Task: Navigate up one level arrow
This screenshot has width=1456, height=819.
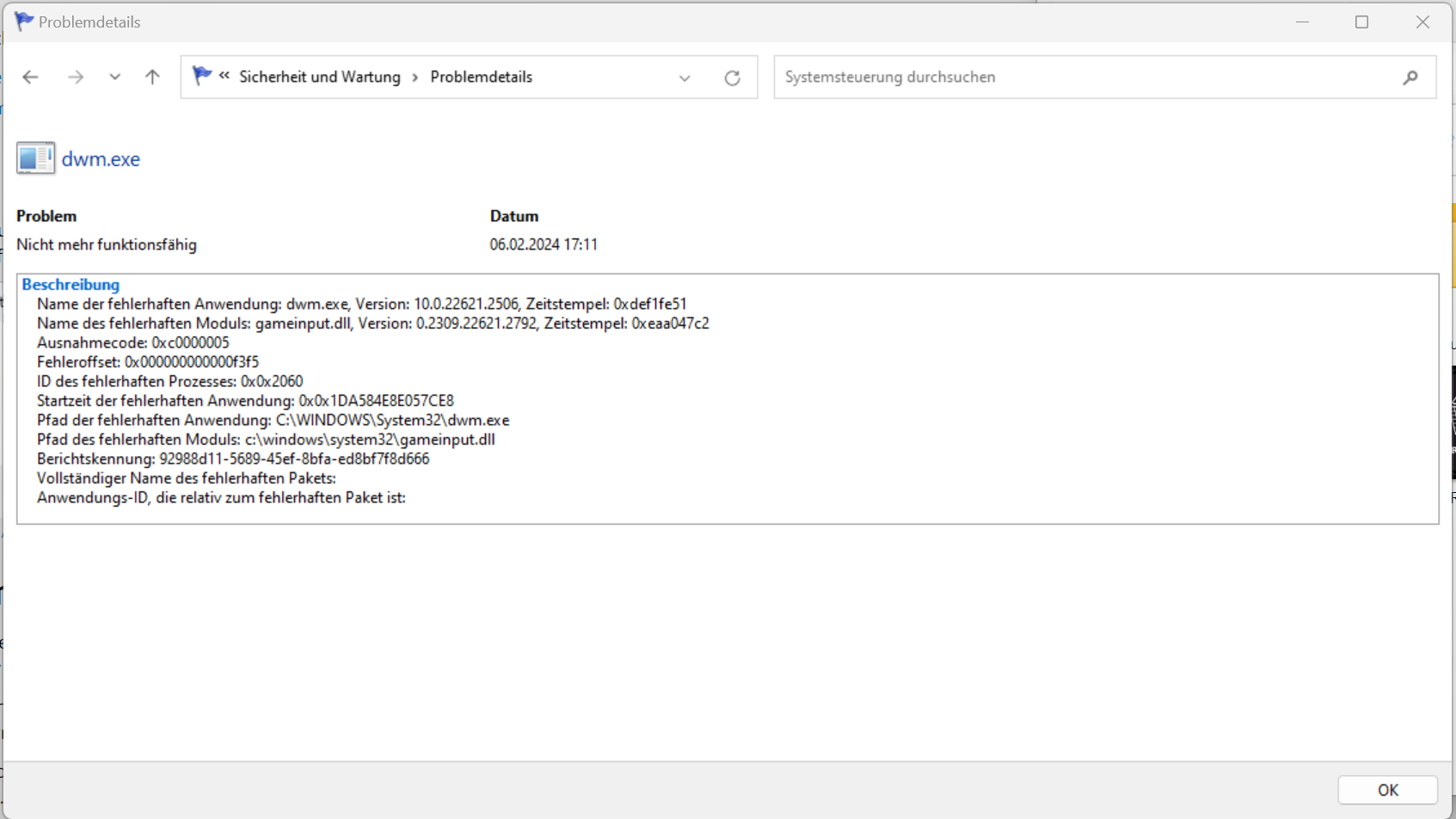Action: click(152, 77)
